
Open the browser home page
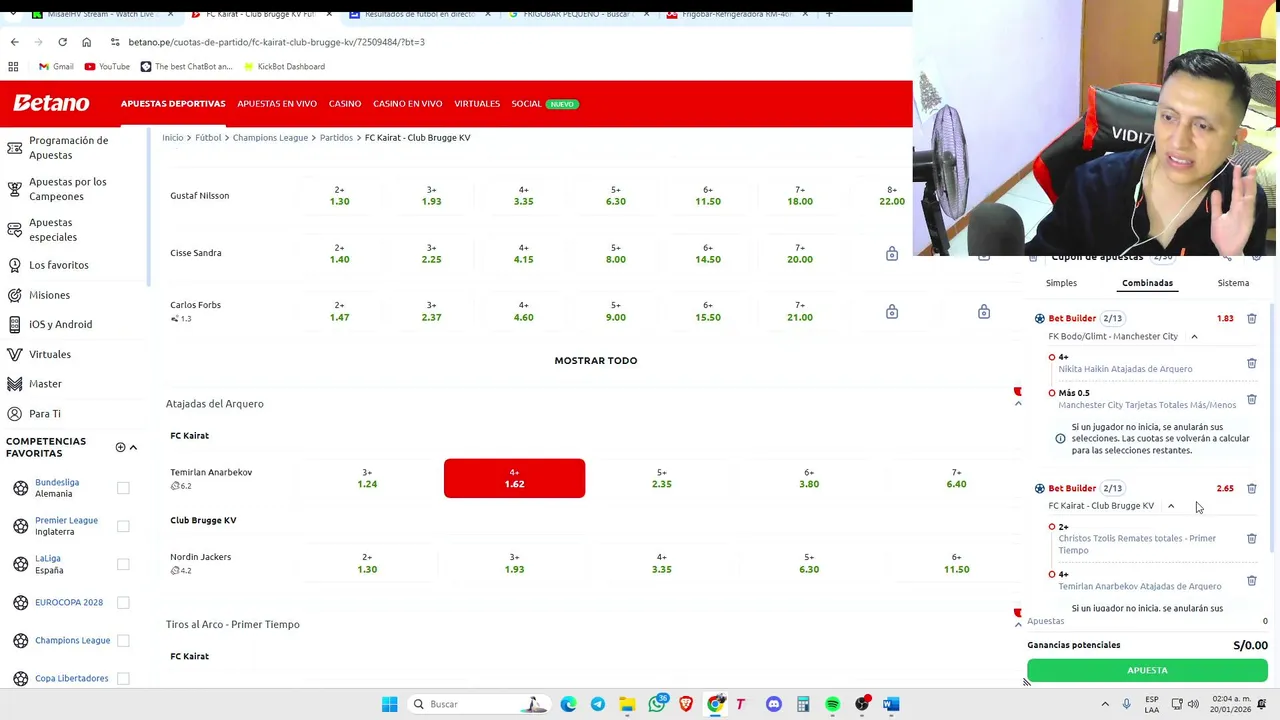coord(86,42)
